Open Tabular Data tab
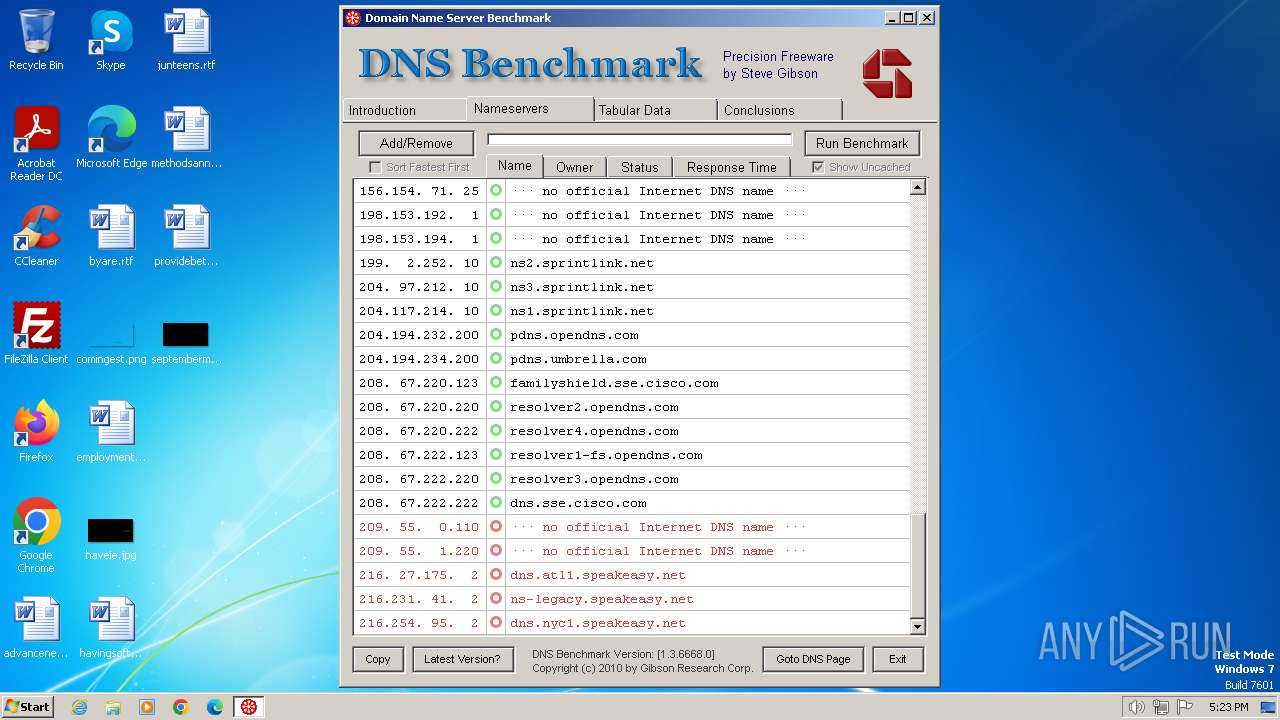The width and height of the screenshot is (1280, 720). pos(655,110)
